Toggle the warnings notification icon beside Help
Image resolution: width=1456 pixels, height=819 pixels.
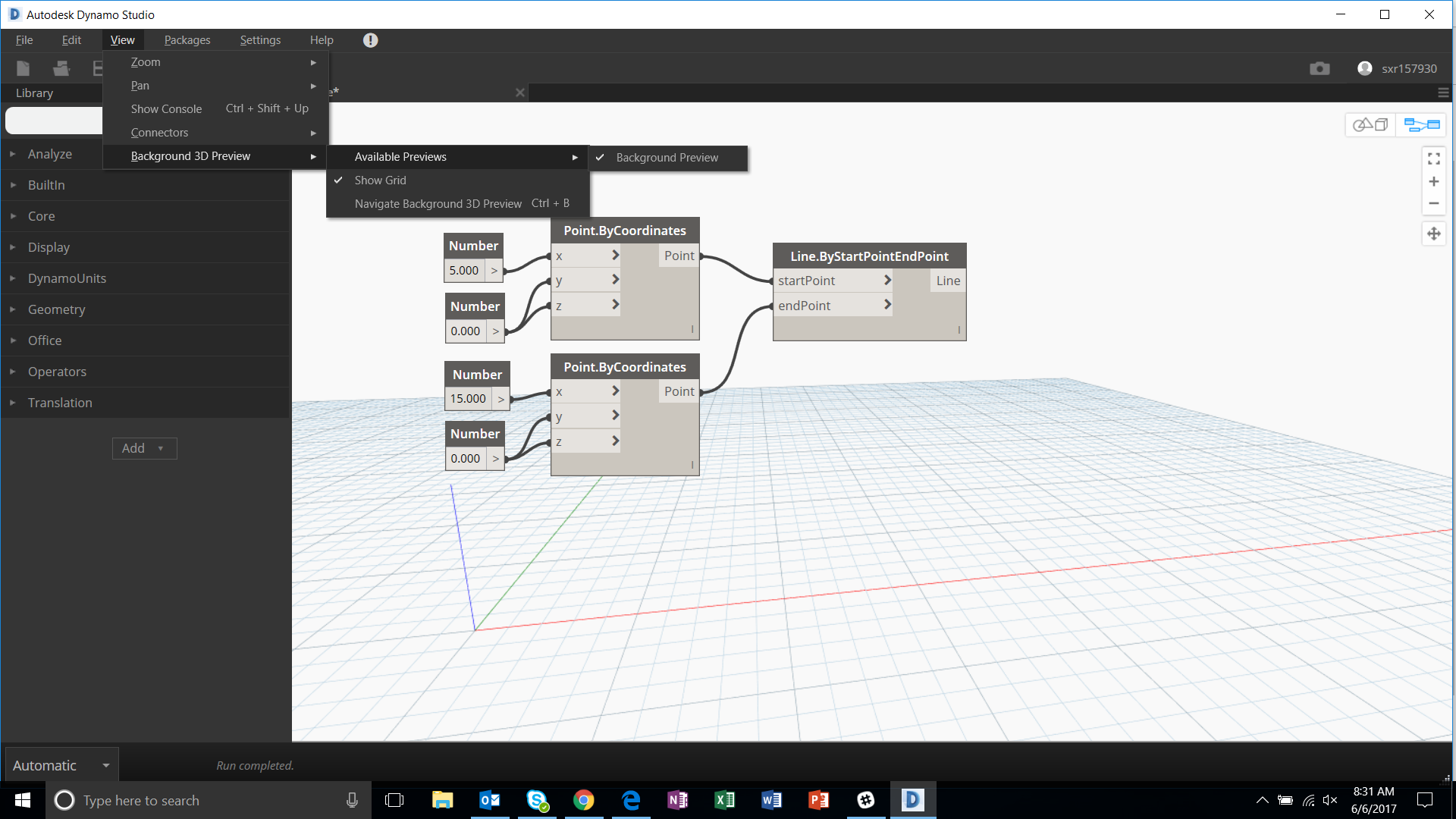pos(370,39)
